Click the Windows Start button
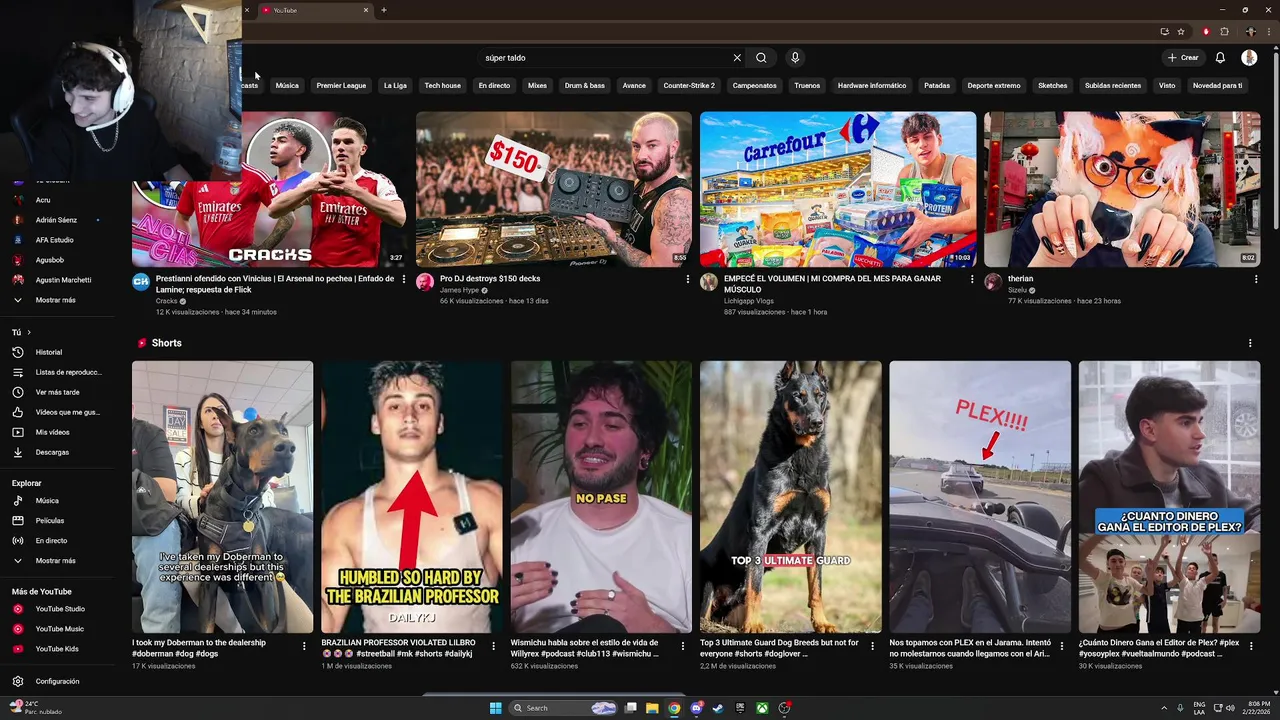 pyautogui.click(x=495, y=708)
